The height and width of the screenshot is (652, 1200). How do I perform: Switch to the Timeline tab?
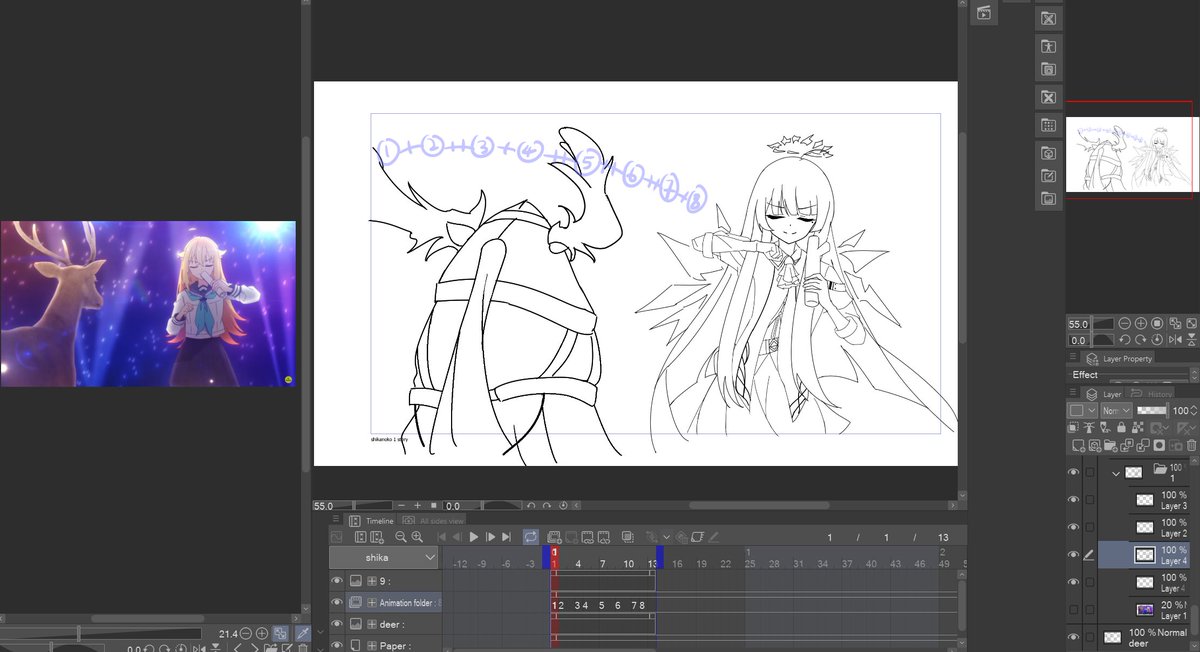[371, 521]
